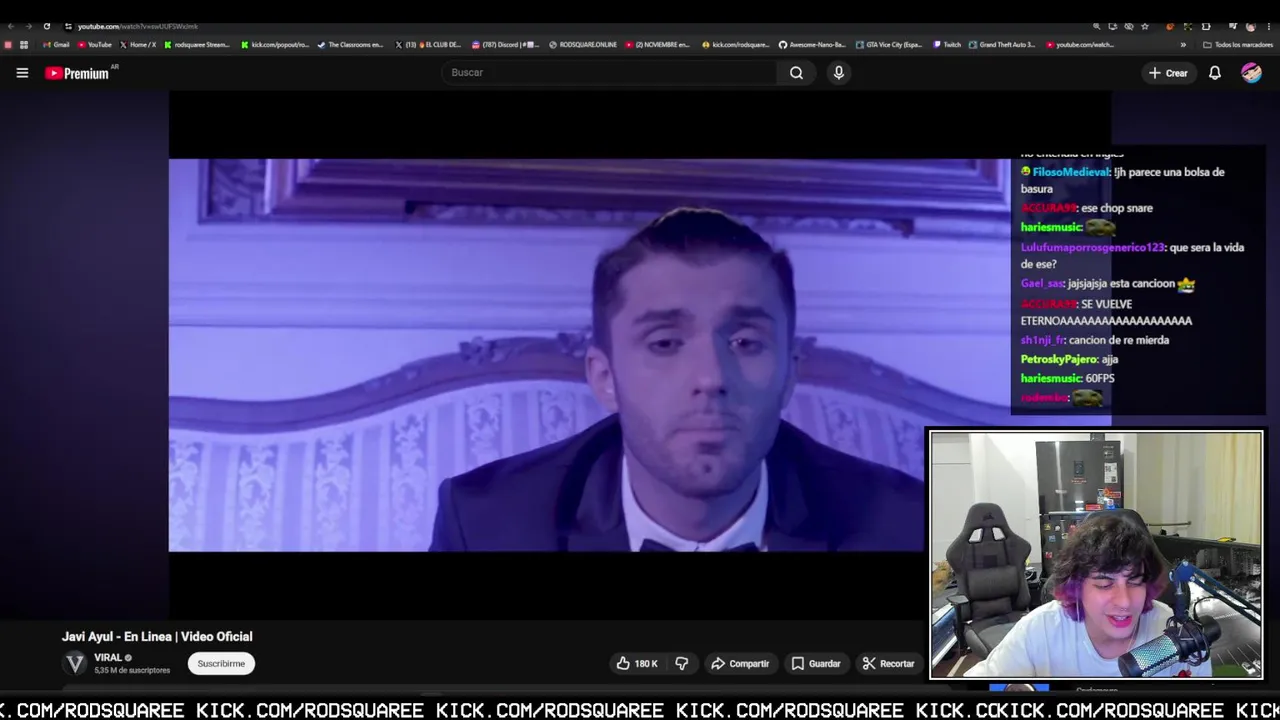
Task: Click Lulufumaporrosgenerico123 username in chat
Action: [x=1092, y=247]
